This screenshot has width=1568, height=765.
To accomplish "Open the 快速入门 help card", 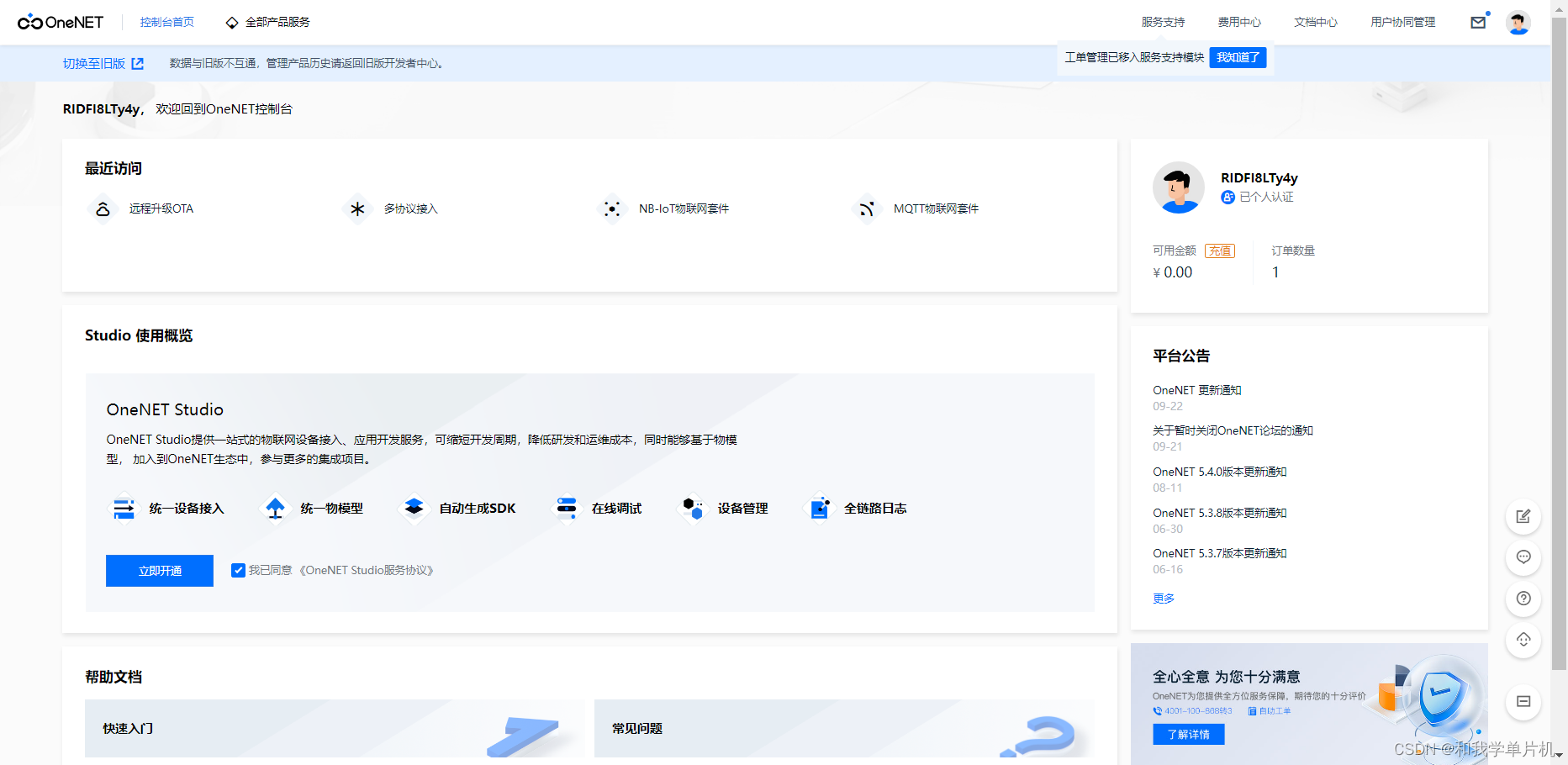I will (x=335, y=729).
